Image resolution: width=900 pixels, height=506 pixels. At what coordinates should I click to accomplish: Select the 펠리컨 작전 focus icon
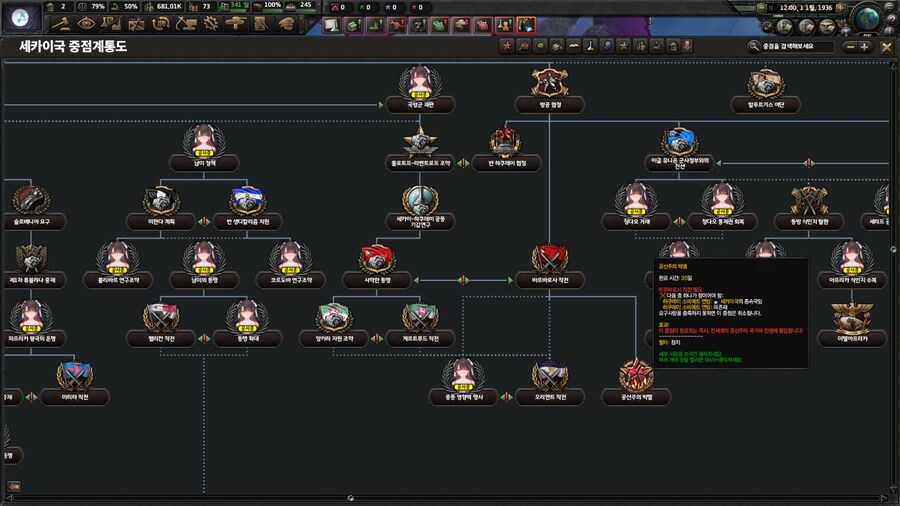click(161, 317)
